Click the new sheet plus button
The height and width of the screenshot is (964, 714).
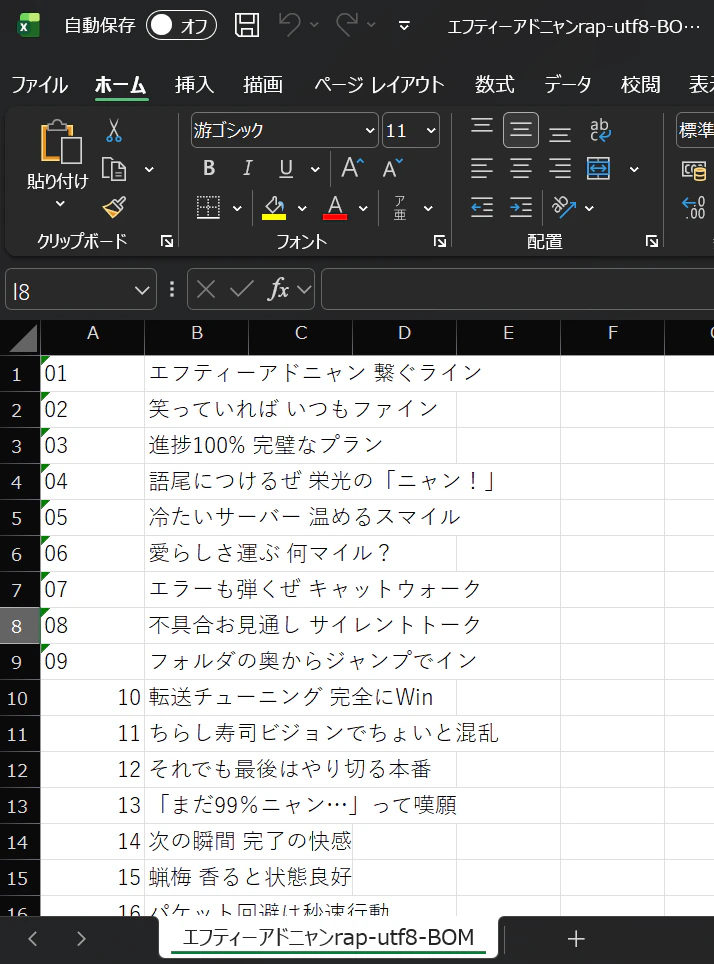click(x=576, y=938)
